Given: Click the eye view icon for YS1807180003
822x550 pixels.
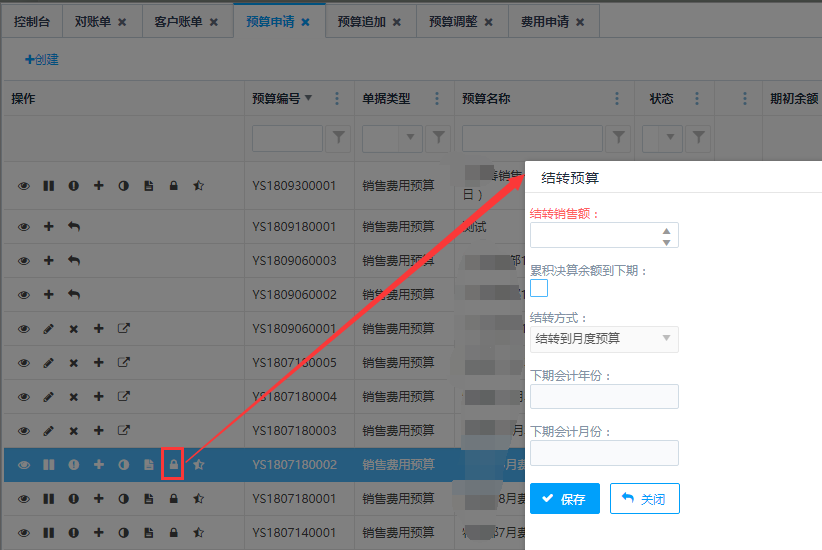Looking at the screenshot, I should point(24,431).
